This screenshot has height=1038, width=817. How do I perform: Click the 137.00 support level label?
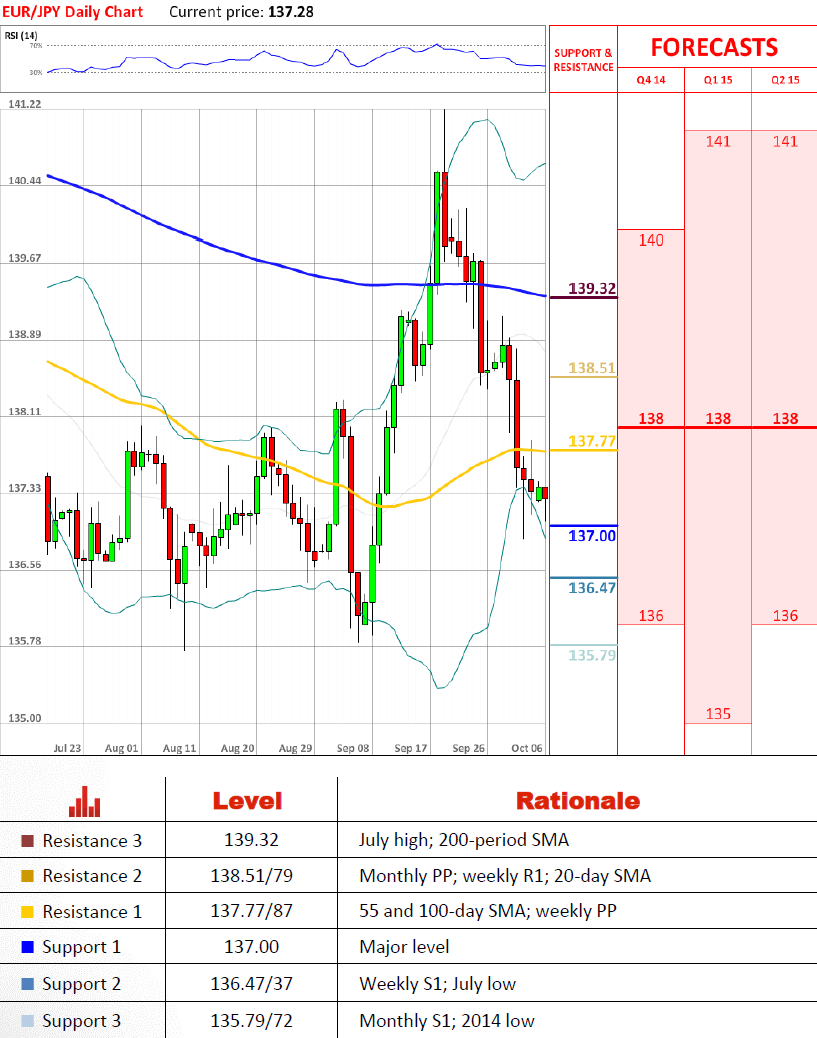click(x=592, y=536)
